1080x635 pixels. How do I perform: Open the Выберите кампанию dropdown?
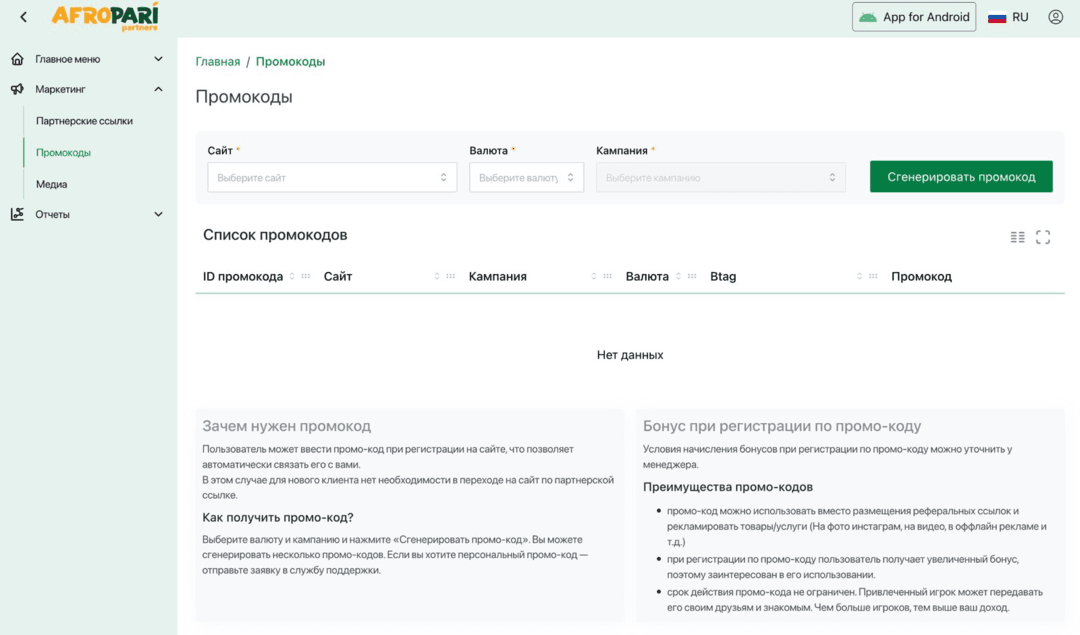pyautogui.click(x=720, y=178)
